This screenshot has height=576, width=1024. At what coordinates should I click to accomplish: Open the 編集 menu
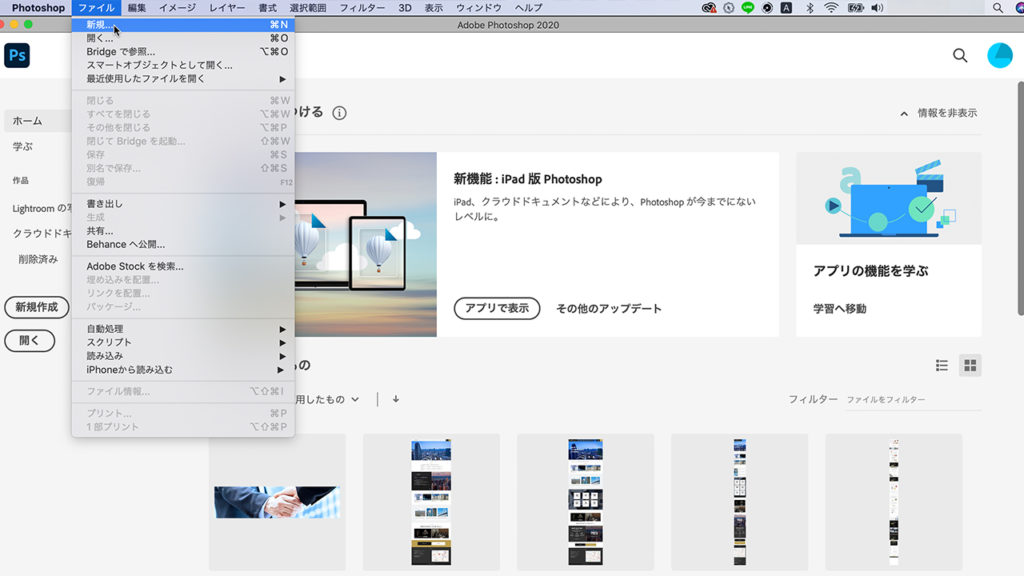[137, 8]
